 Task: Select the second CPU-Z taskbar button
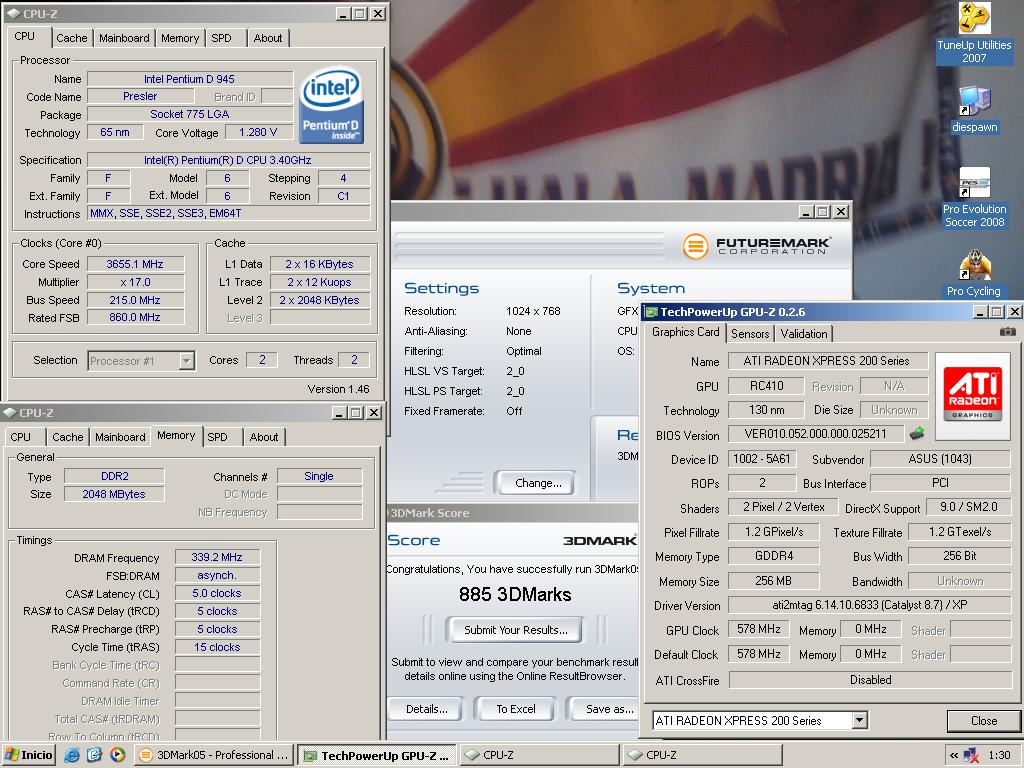701,756
